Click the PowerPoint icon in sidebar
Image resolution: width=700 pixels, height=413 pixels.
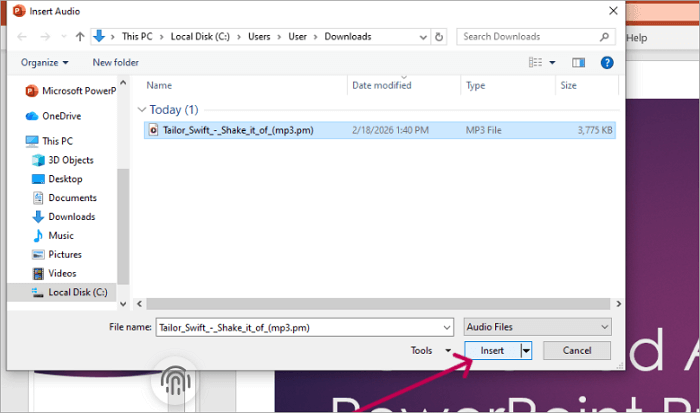[31, 91]
